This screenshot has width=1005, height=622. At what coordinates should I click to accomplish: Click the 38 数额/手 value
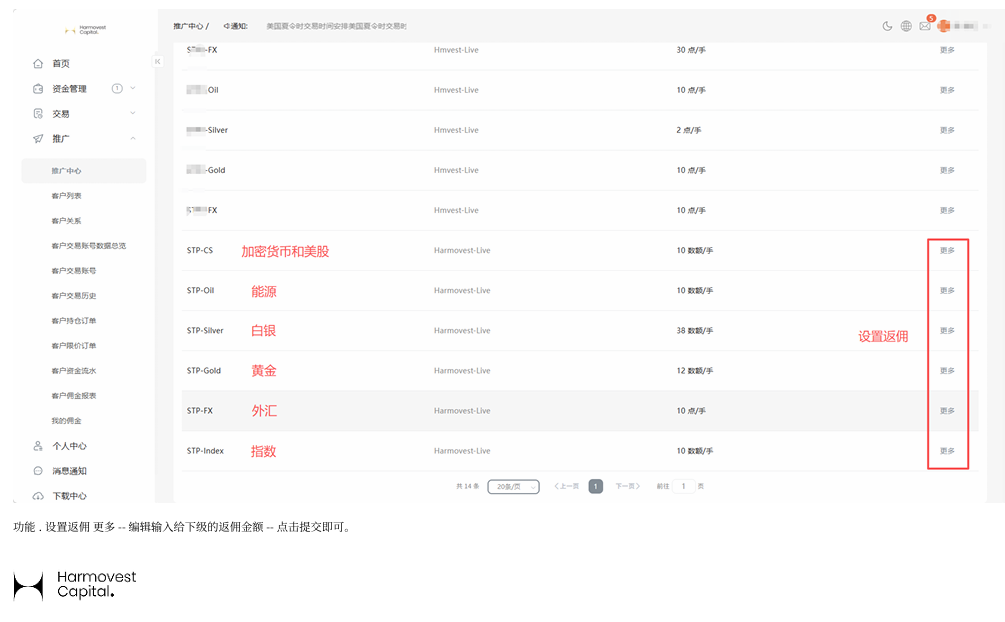coord(695,331)
